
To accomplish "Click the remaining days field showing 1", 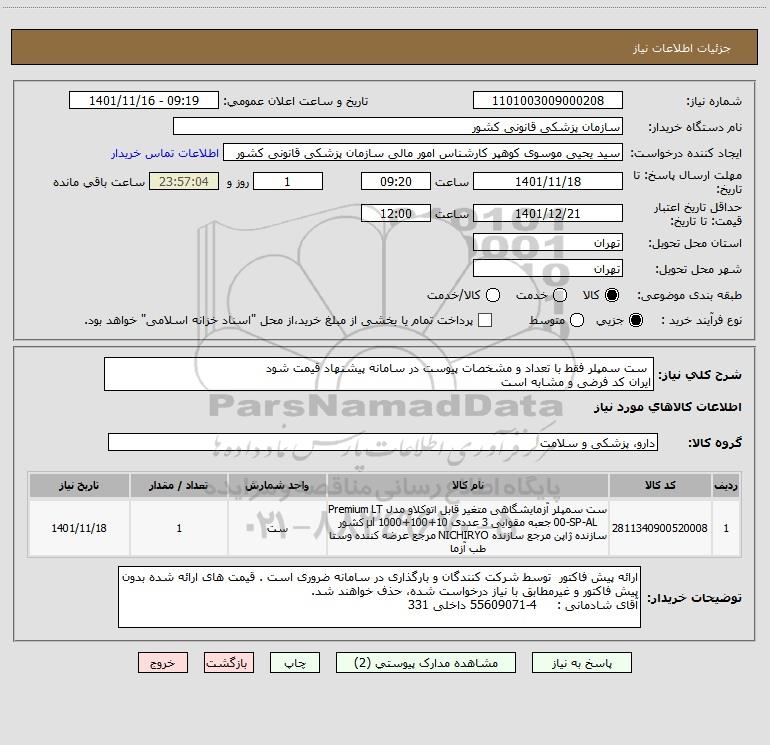I will tap(288, 181).
